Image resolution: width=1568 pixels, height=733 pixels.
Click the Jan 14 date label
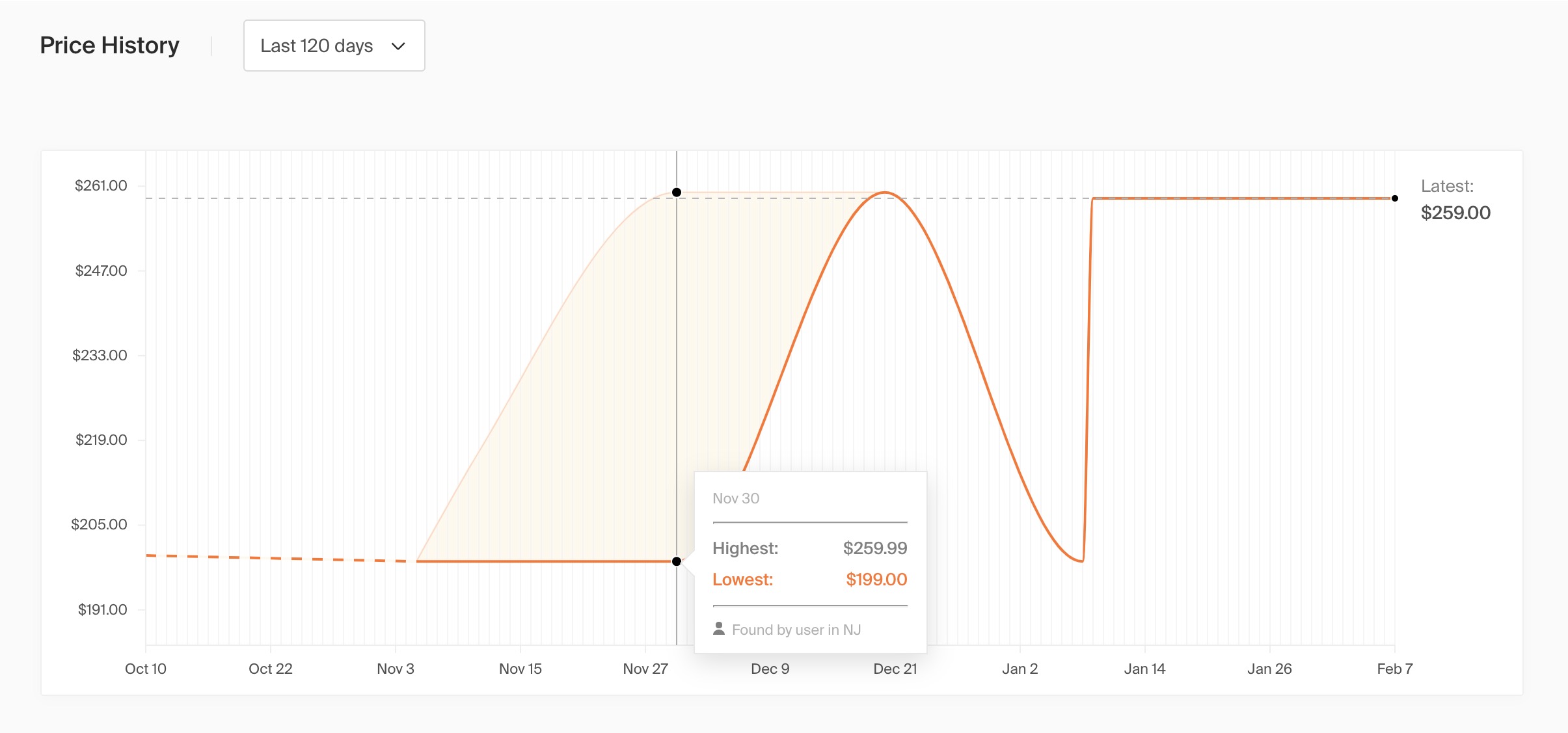pos(1144,669)
